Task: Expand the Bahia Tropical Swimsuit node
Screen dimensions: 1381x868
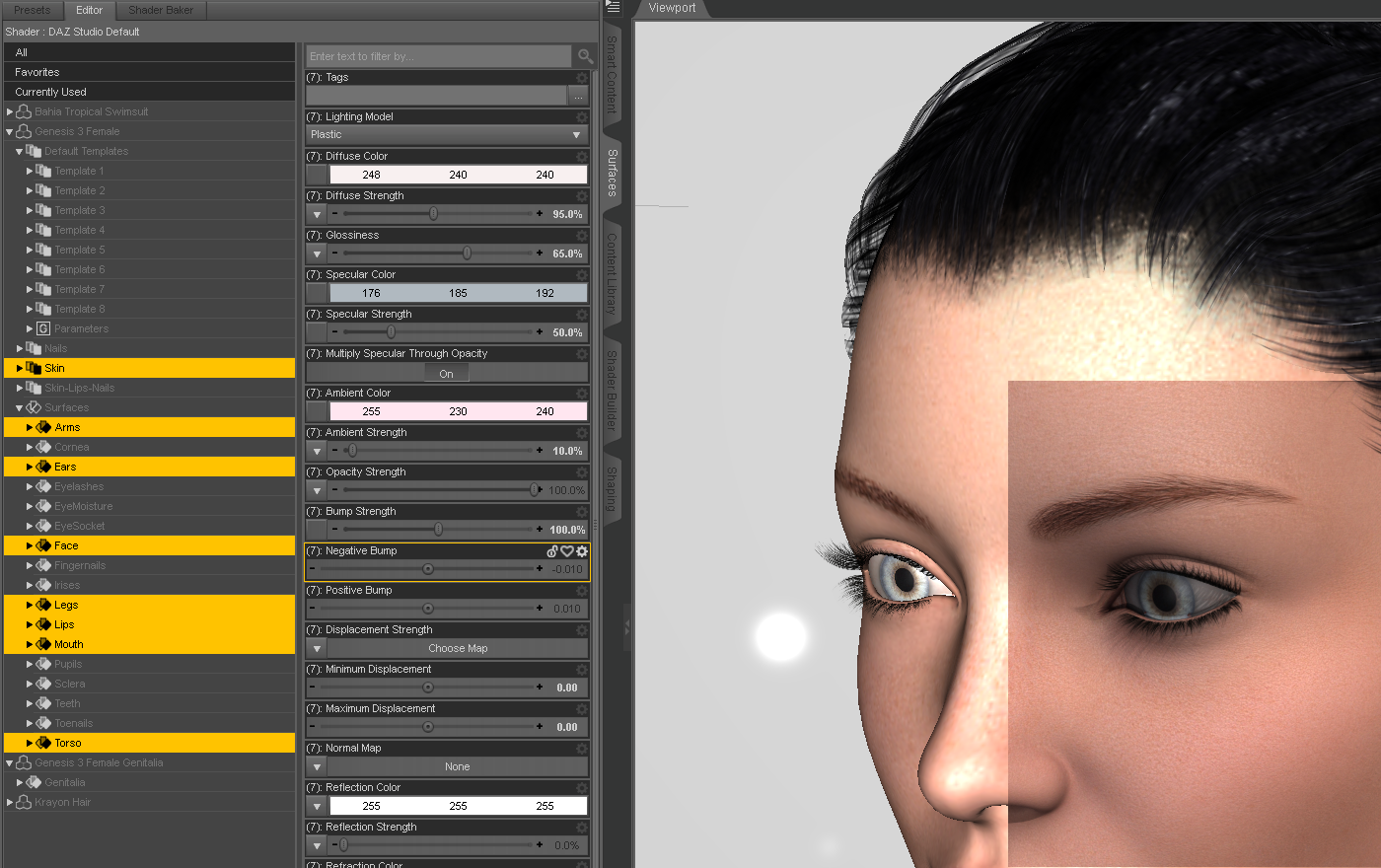Action: point(10,111)
